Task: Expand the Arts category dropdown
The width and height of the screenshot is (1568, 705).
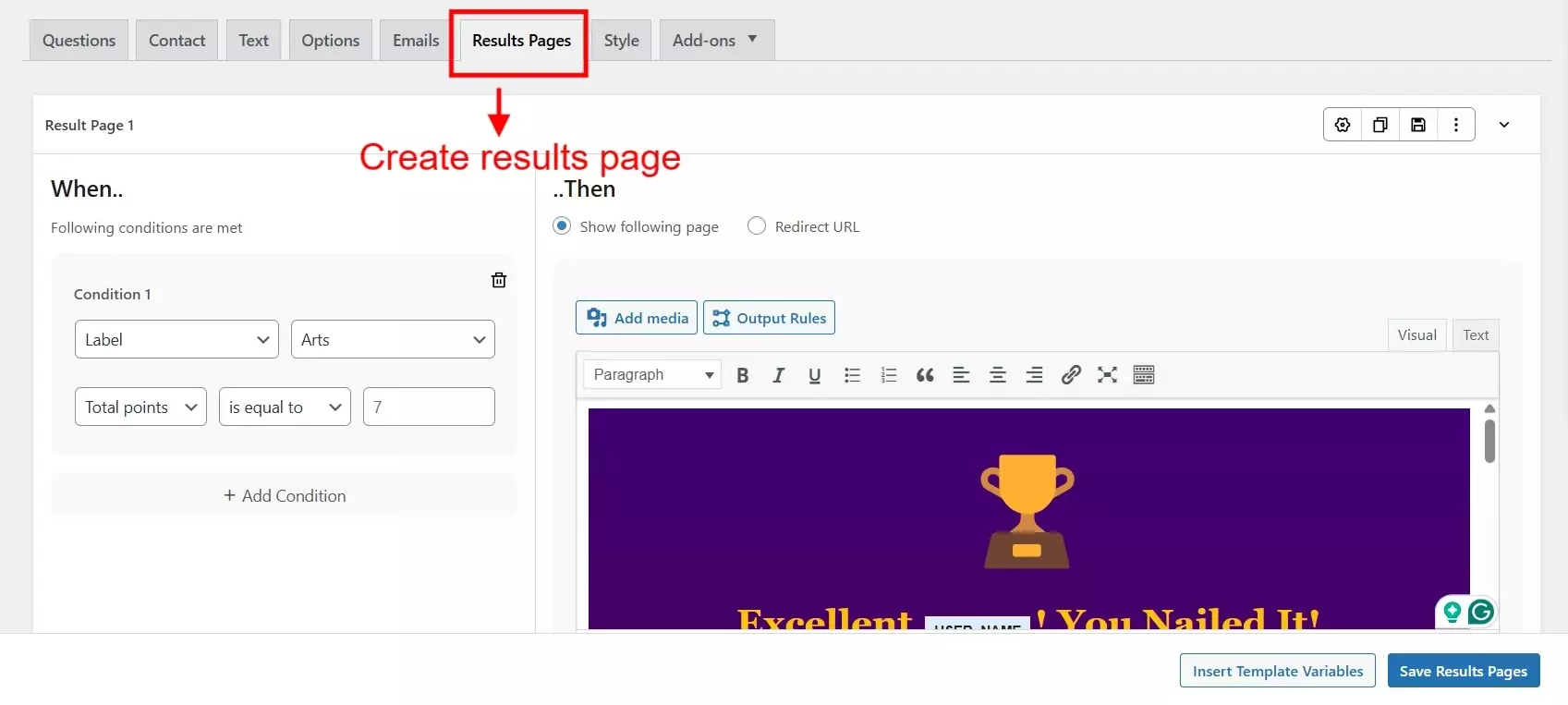Action: click(393, 340)
